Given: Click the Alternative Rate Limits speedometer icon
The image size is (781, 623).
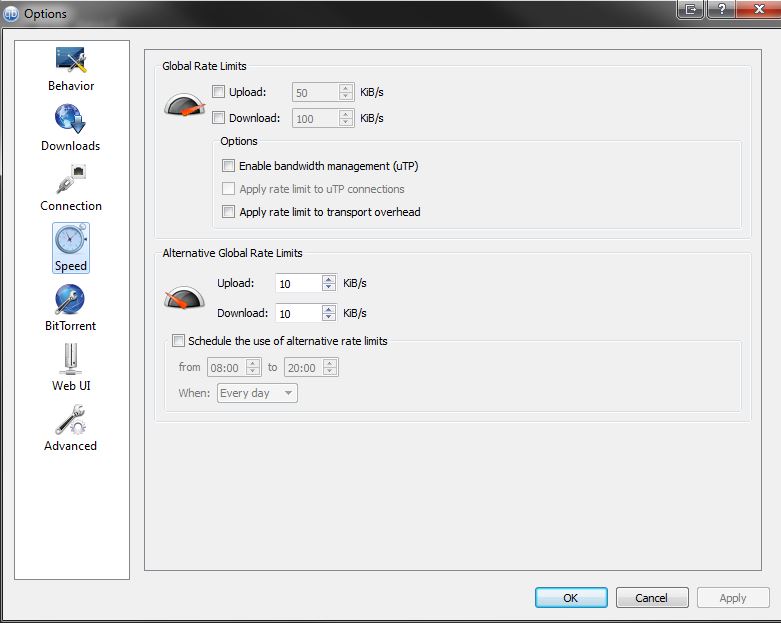Looking at the screenshot, I should (x=184, y=297).
